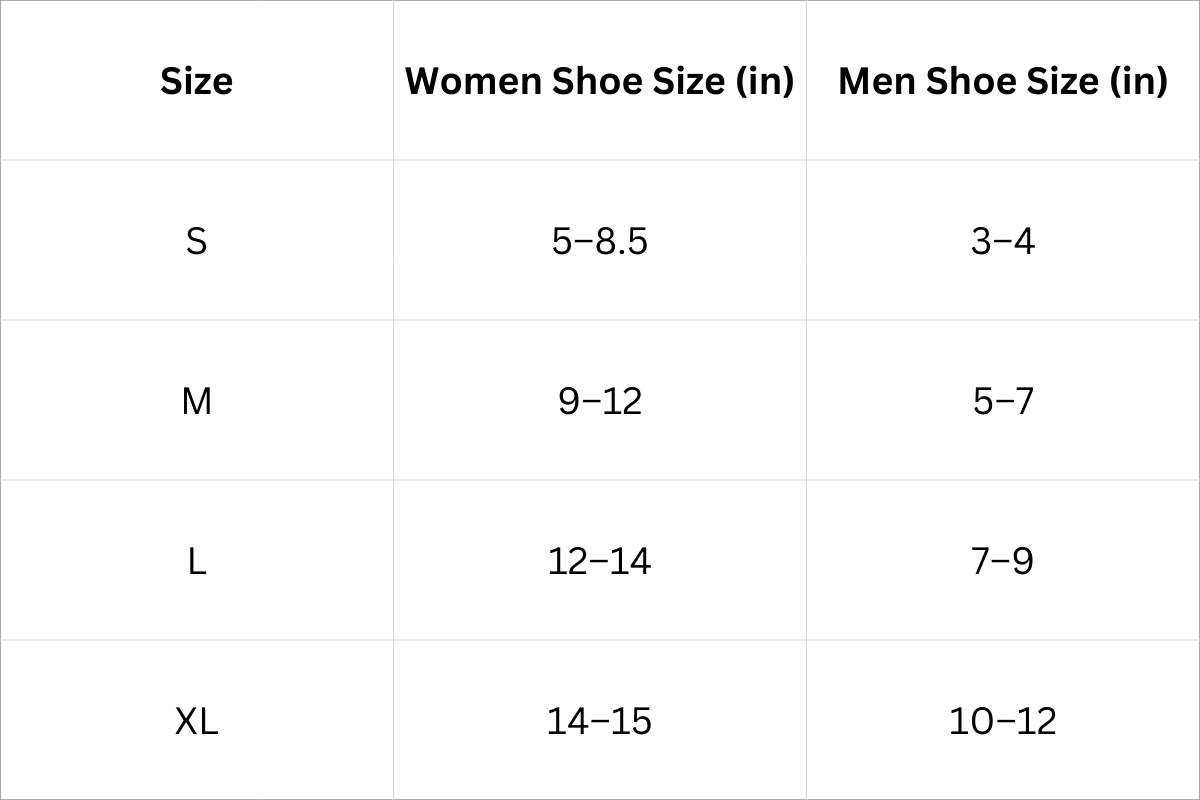Click "(in)" in the men's header
The width and height of the screenshot is (1200, 800).
pos(1138,81)
